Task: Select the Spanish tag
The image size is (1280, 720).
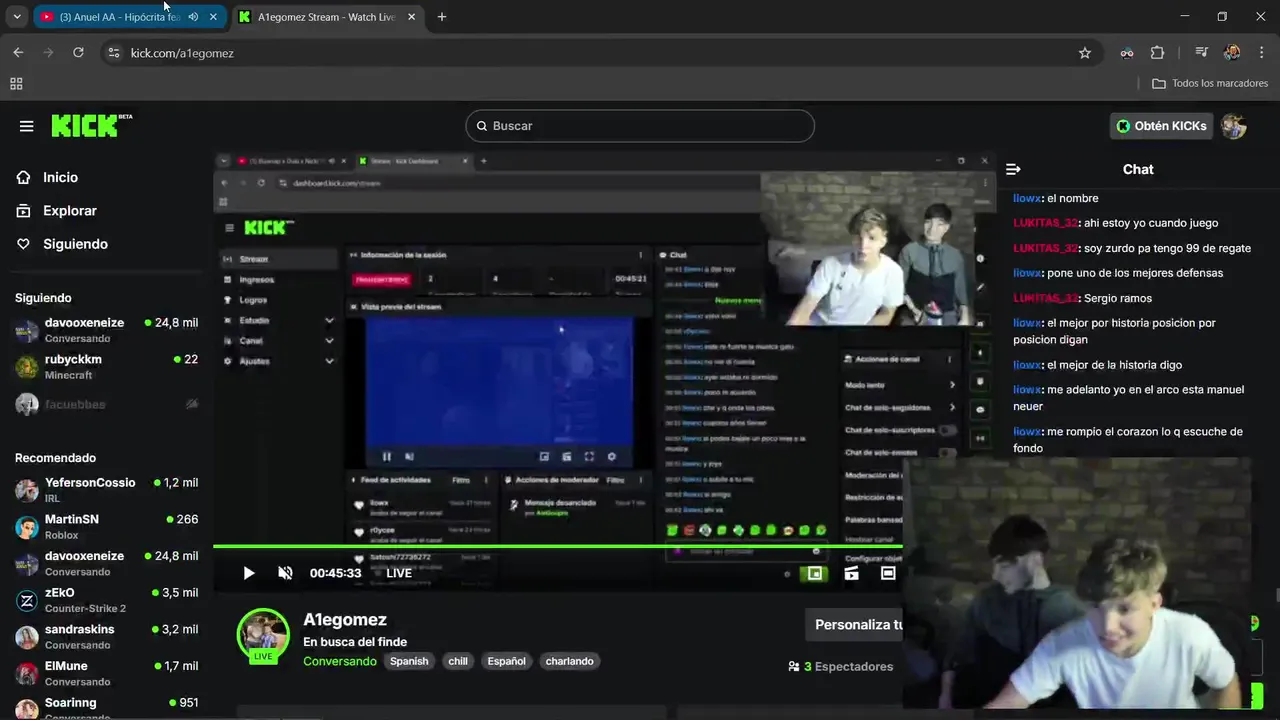Action: [x=409, y=661]
